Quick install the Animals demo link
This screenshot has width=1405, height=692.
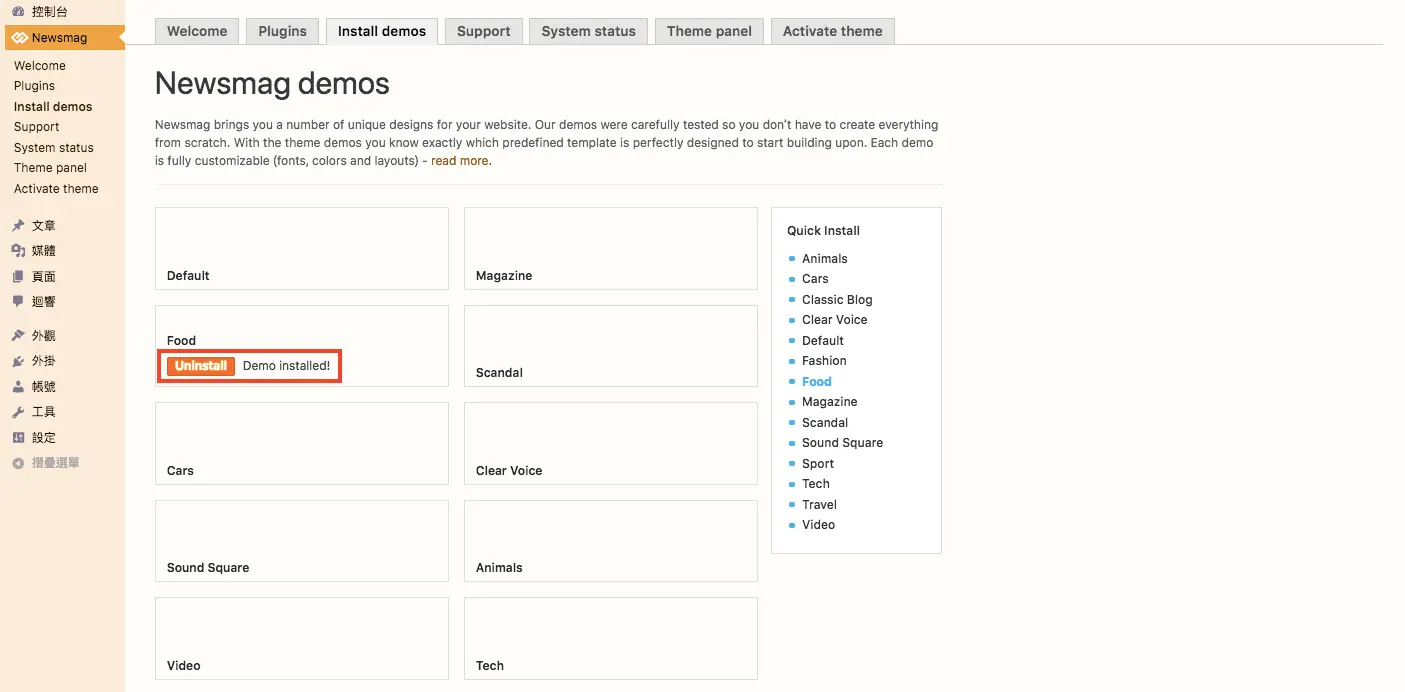point(825,259)
